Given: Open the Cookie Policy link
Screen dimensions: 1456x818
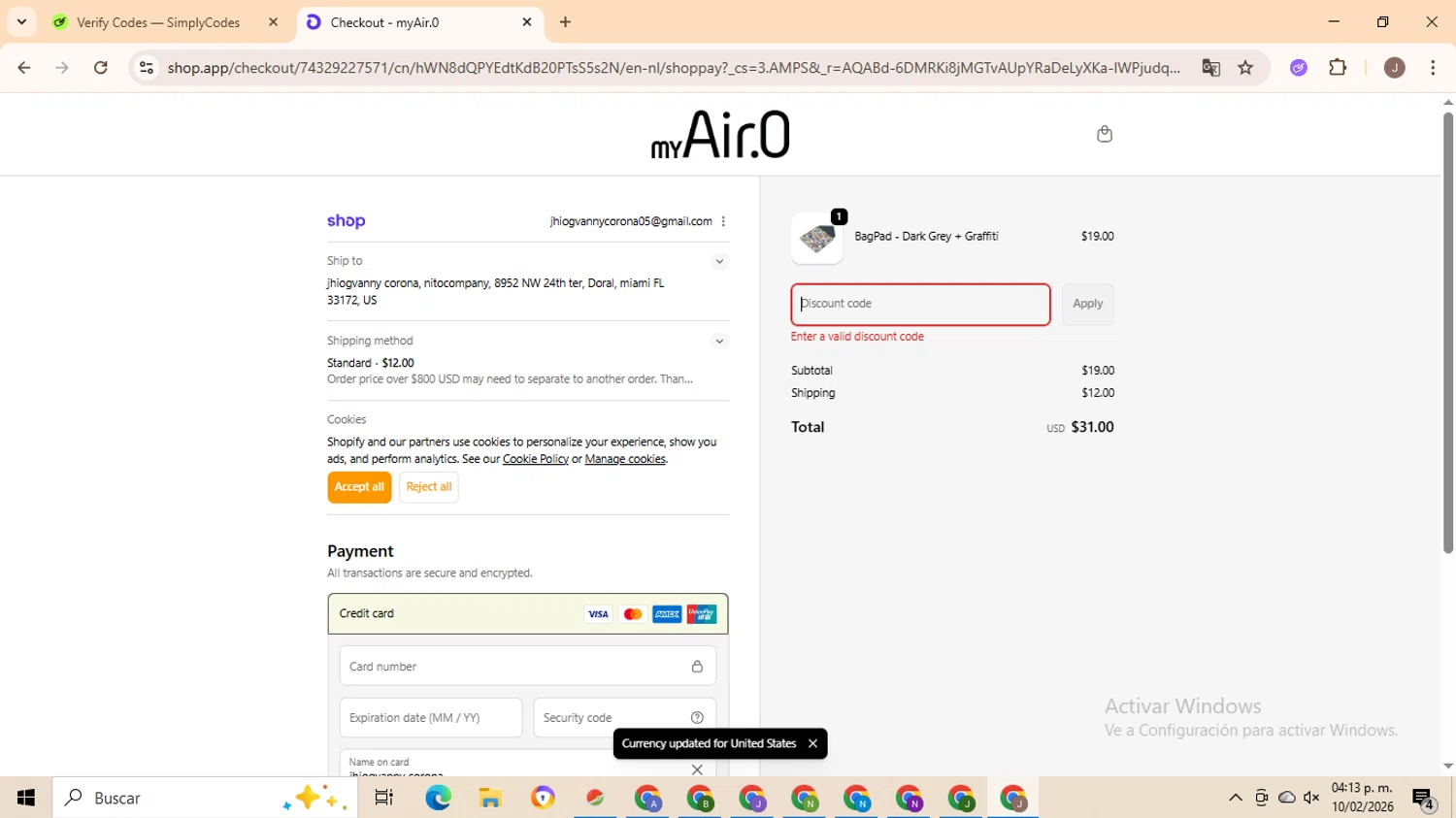Looking at the screenshot, I should (536, 459).
